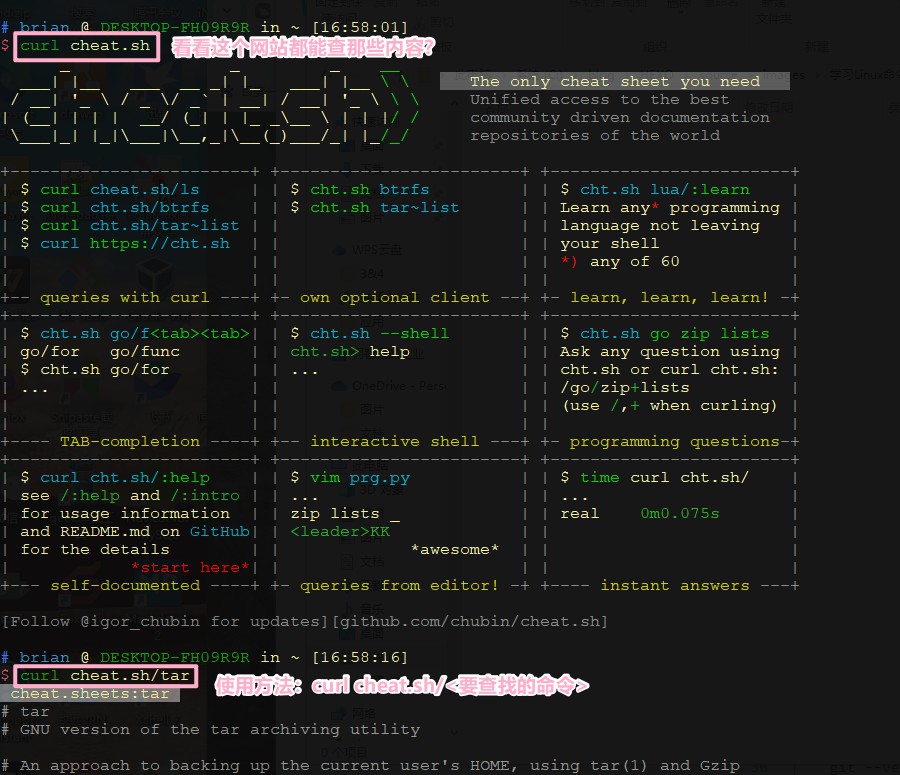This screenshot has width=900, height=775.
Task: Click the example 'curl cht.sh/tar~list'
Action: tap(139, 225)
